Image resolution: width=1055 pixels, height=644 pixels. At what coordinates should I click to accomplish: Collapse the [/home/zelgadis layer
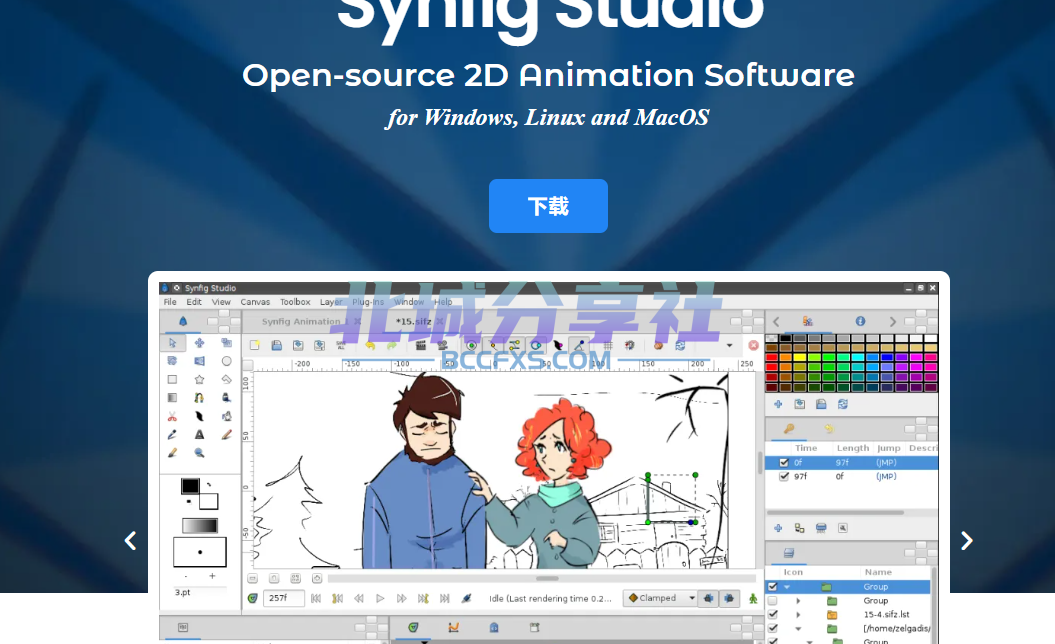[x=798, y=629]
